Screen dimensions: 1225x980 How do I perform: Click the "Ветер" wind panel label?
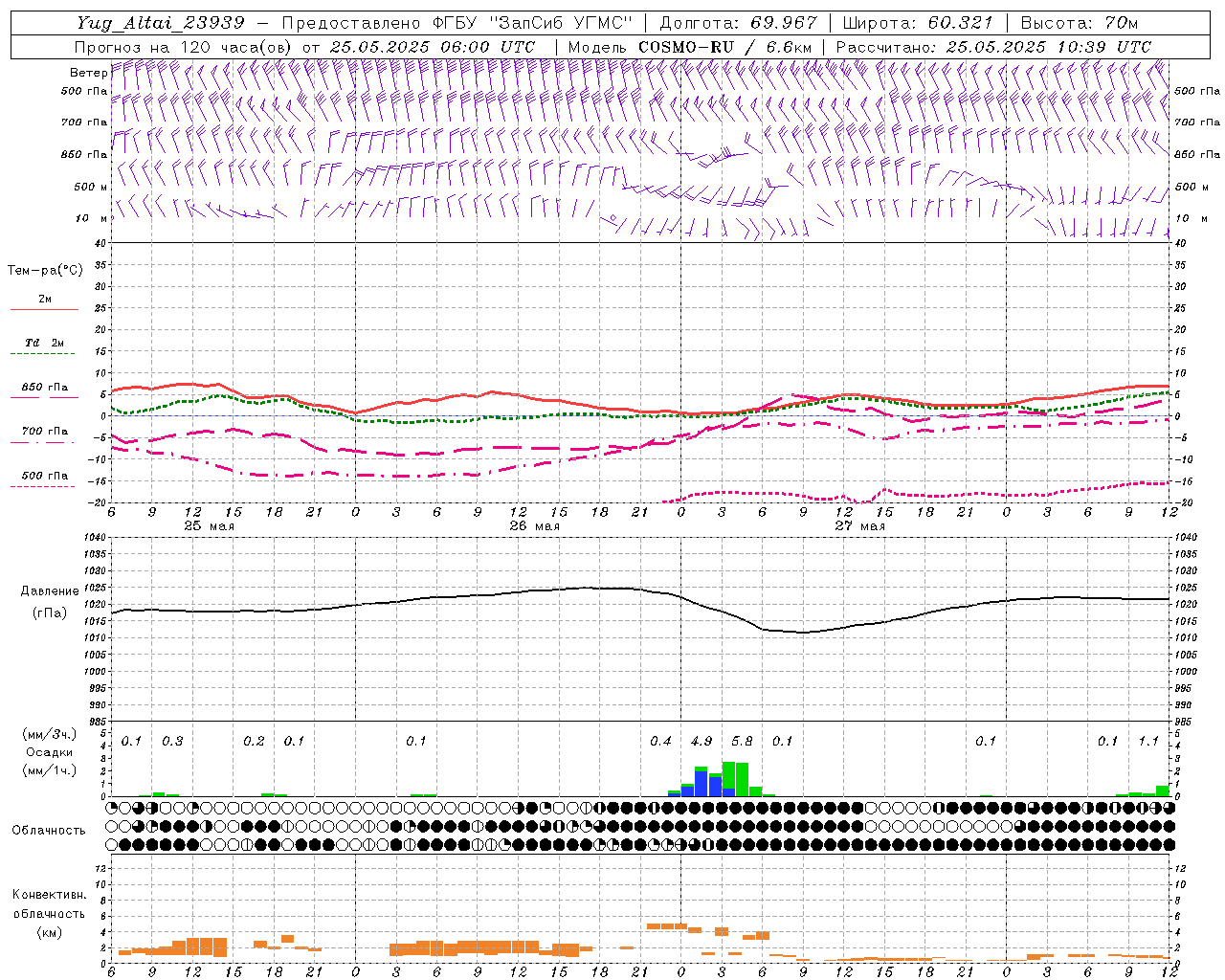click(x=88, y=73)
